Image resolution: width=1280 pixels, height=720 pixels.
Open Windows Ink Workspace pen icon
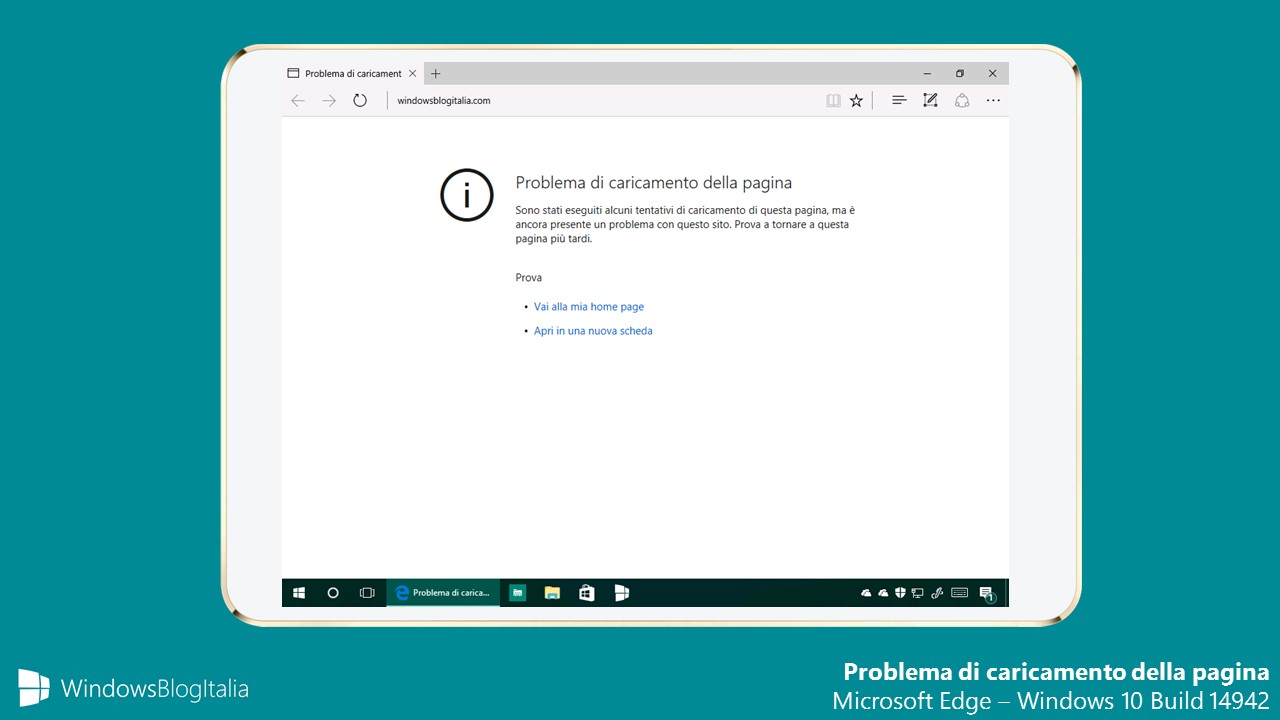tap(937, 593)
